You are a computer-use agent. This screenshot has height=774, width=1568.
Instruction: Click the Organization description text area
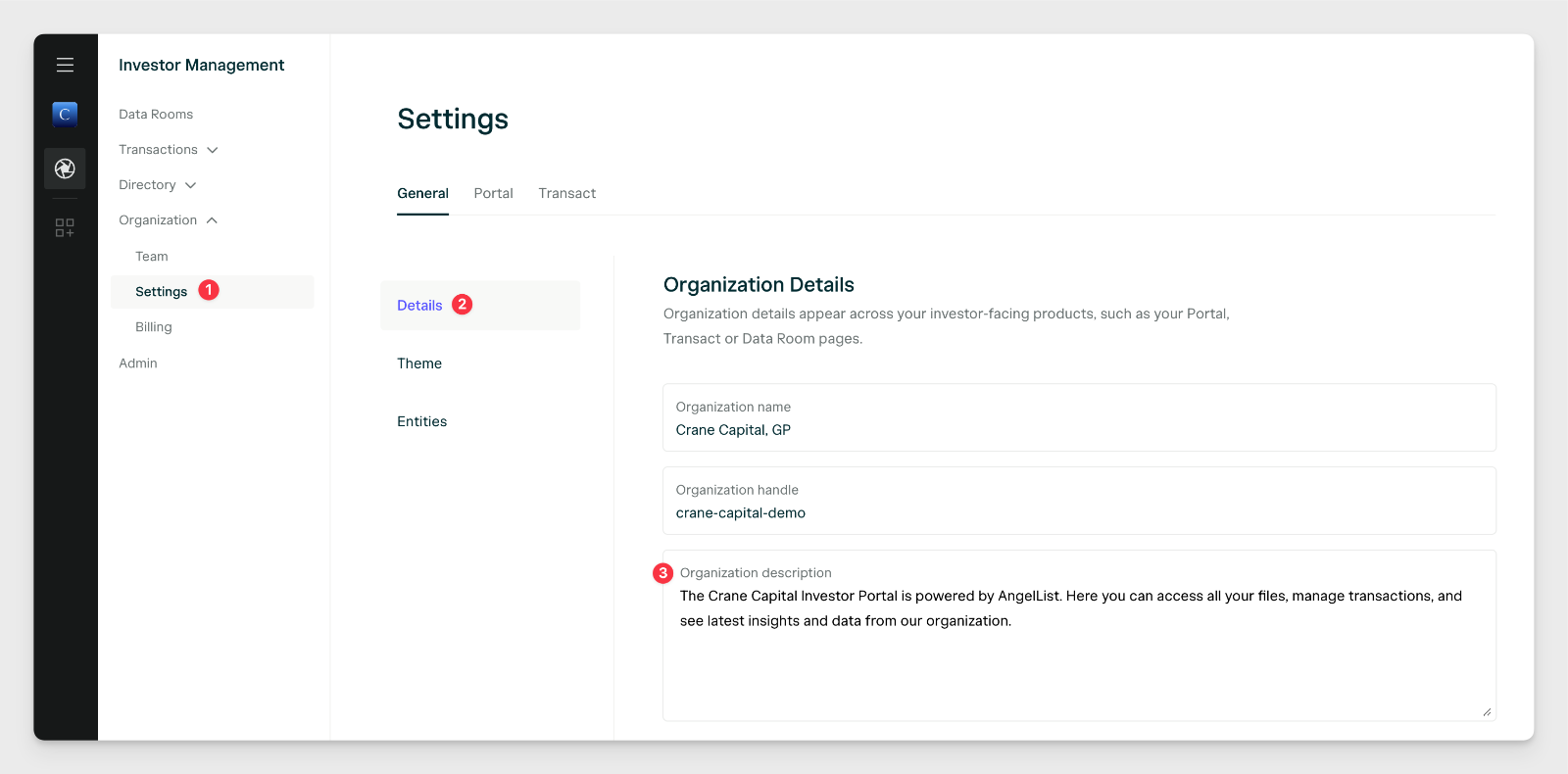pos(1079,636)
